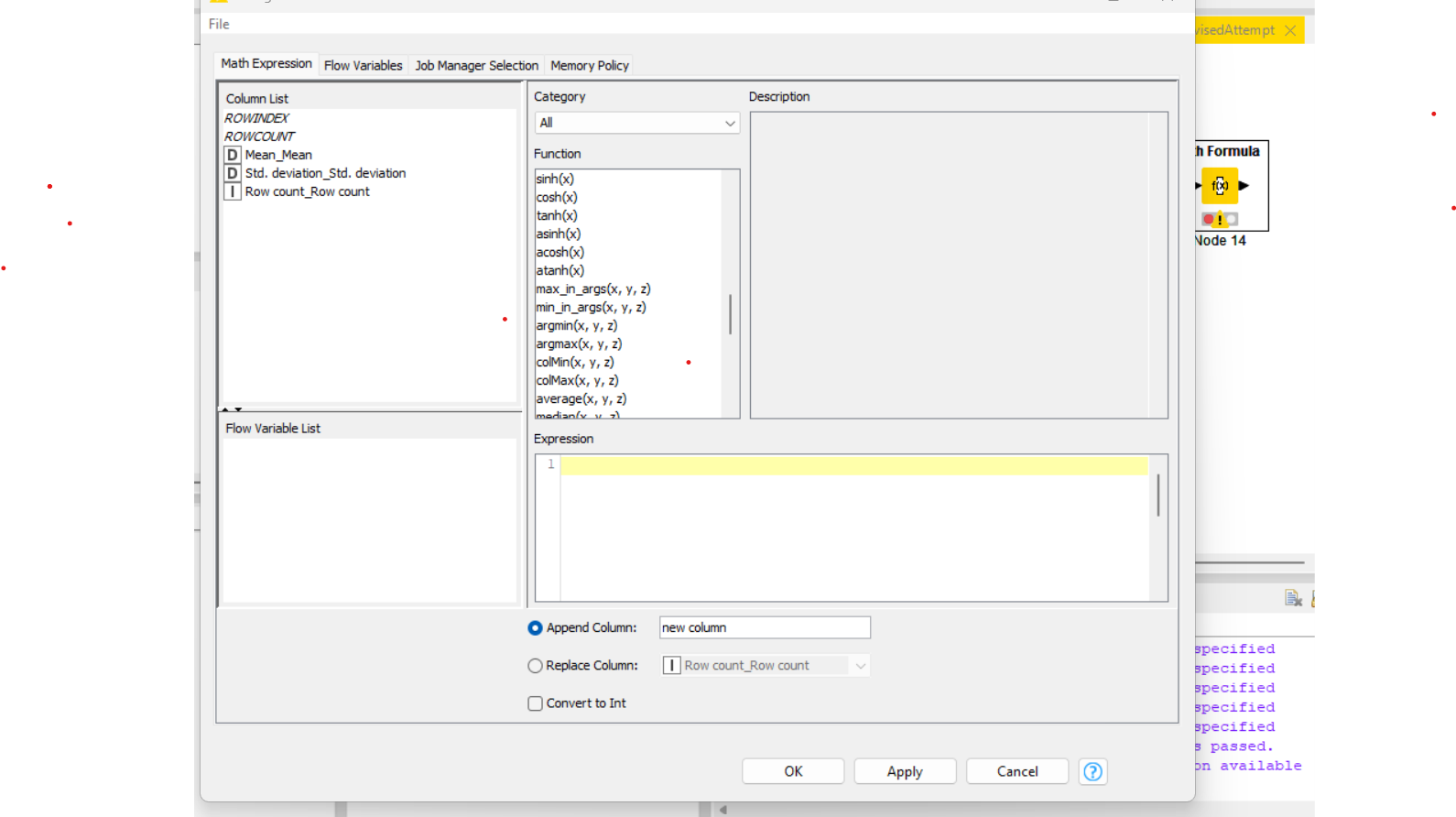
Task: Click the Function list scrollbar thumb
Action: coord(730,314)
